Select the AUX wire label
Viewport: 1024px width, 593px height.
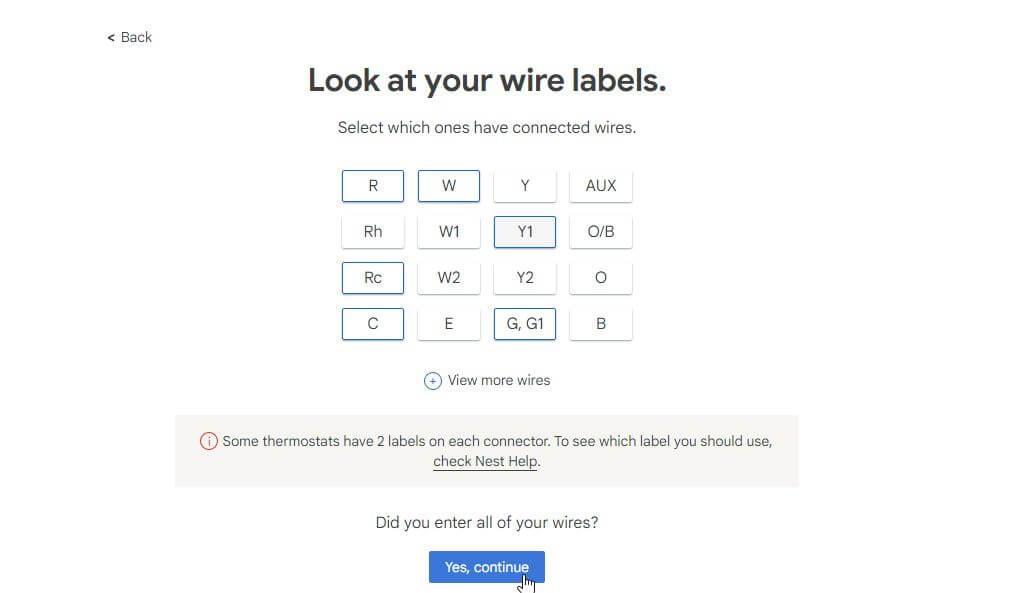pyautogui.click(x=601, y=186)
